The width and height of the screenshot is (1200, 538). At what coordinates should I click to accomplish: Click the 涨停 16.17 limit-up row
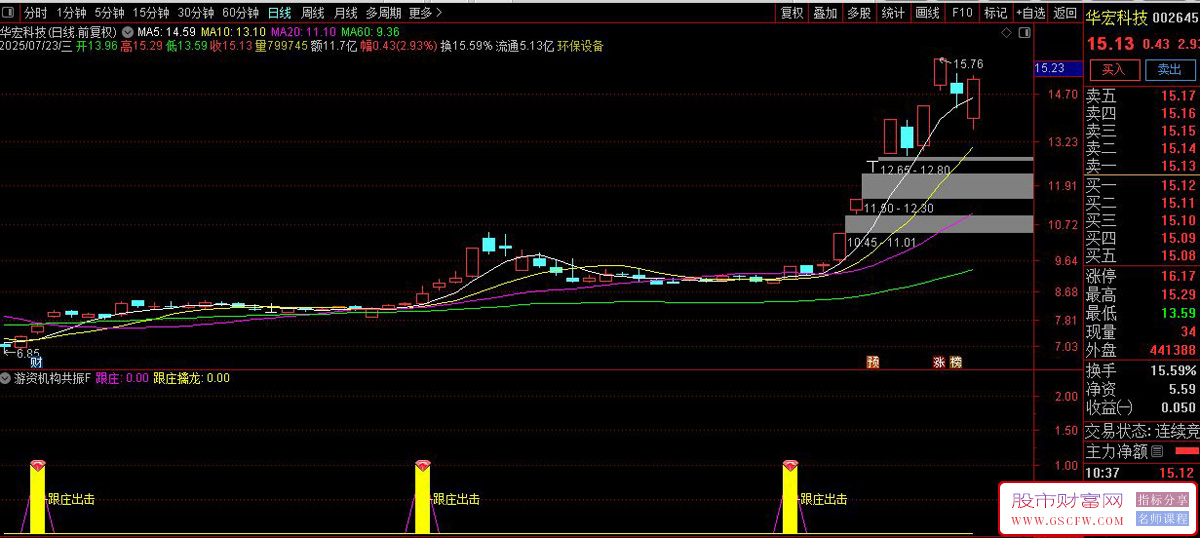coord(1142,276)
